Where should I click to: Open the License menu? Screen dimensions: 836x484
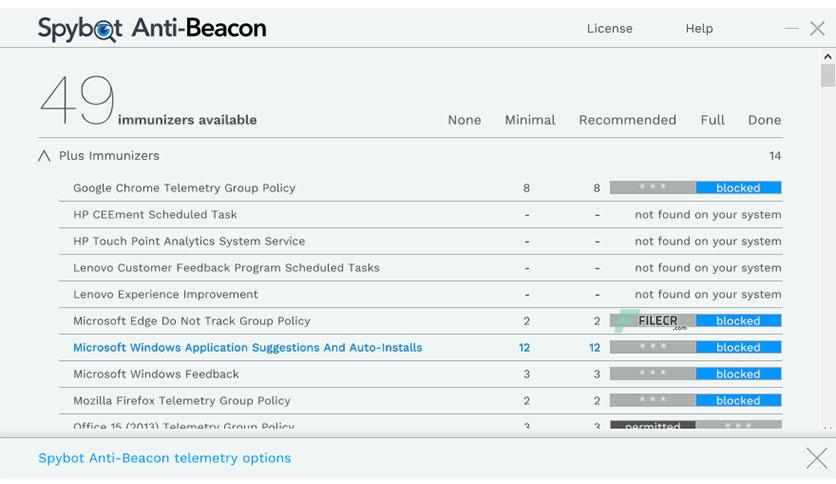pyautogui.click(x=609, y=28)
